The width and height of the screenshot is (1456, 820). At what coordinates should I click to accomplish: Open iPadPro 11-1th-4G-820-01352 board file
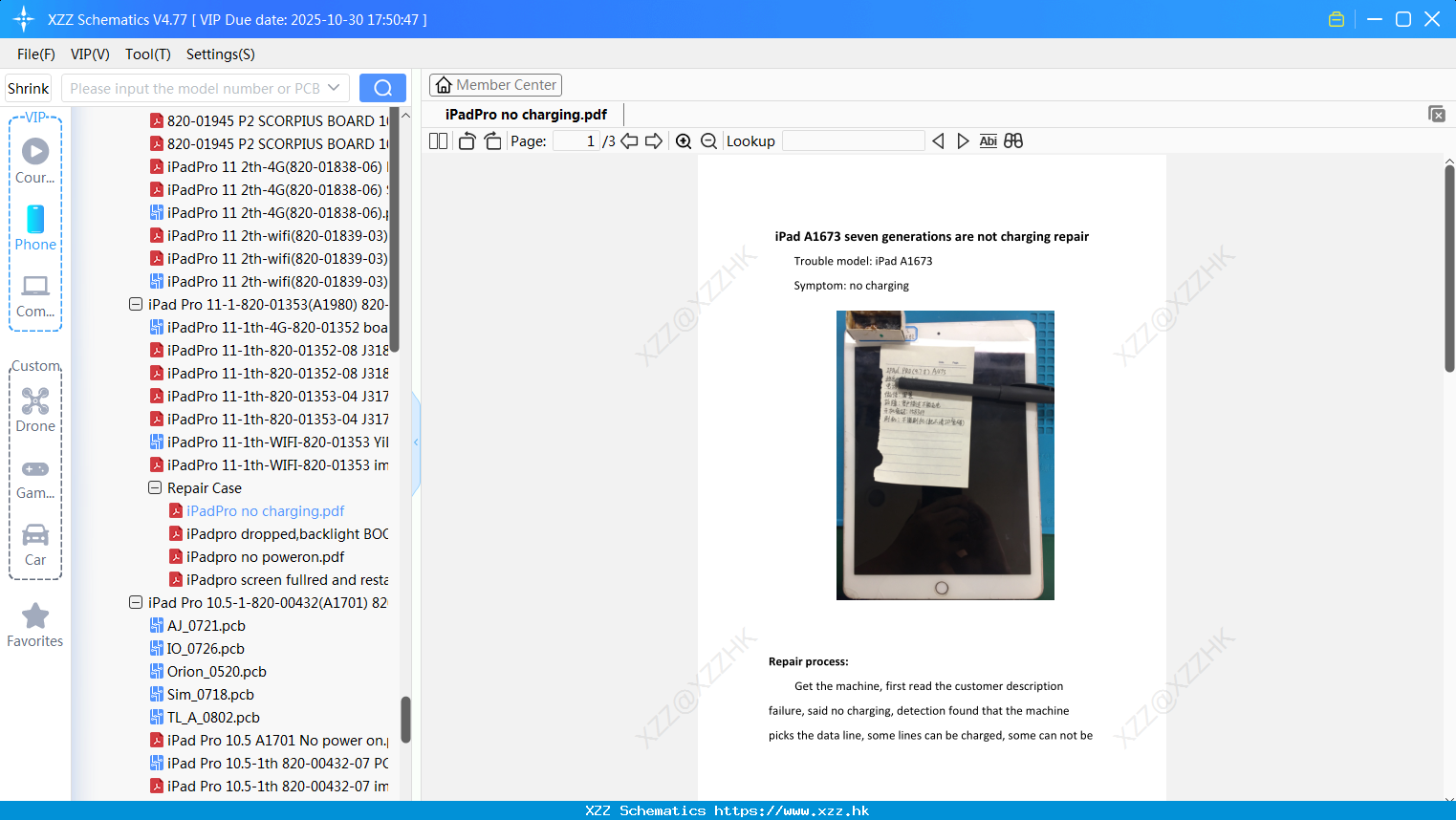pyautogui.click(x=269, y=327)
